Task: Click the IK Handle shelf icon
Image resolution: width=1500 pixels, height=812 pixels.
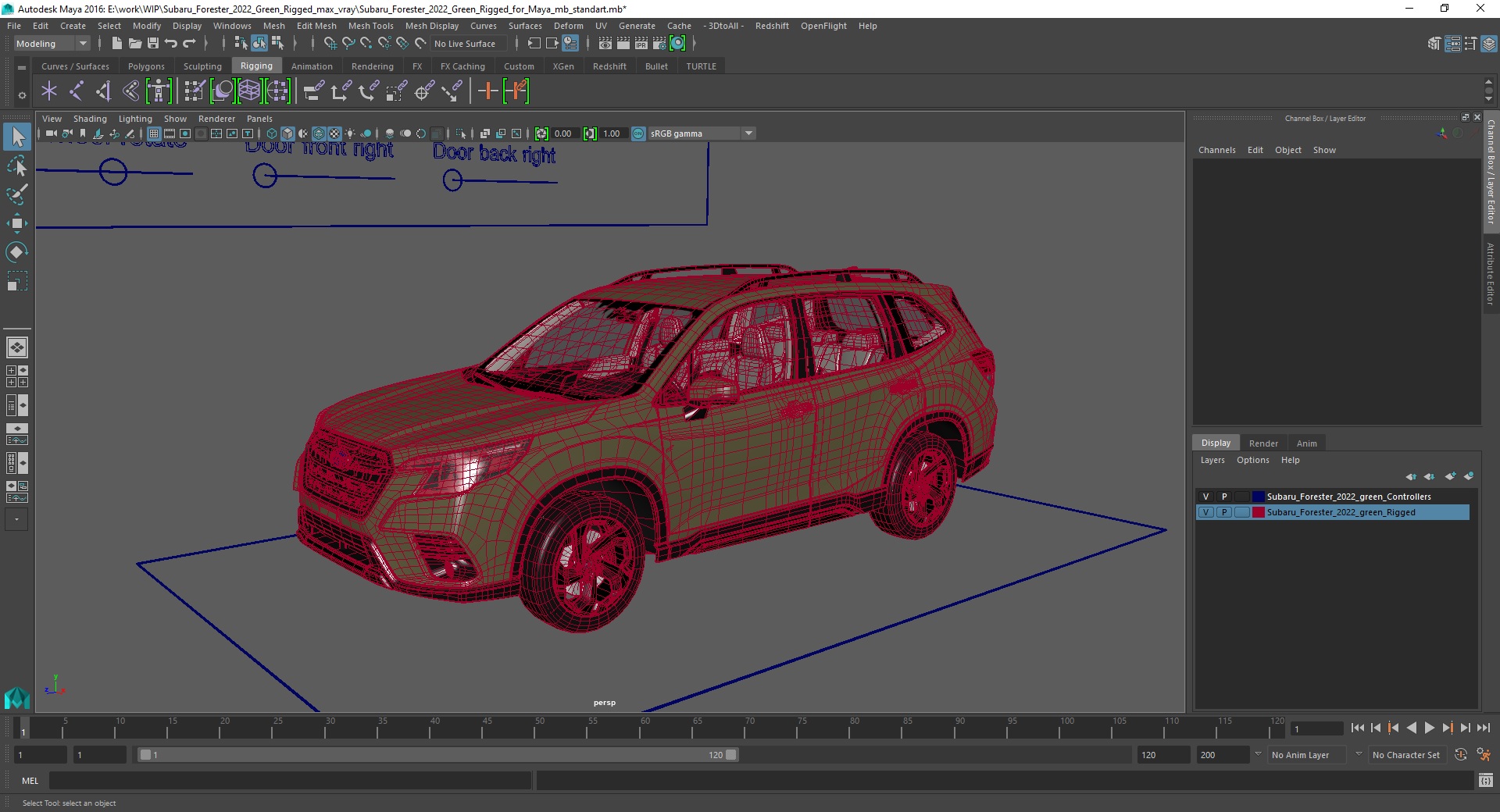Action: coord(103,91)
